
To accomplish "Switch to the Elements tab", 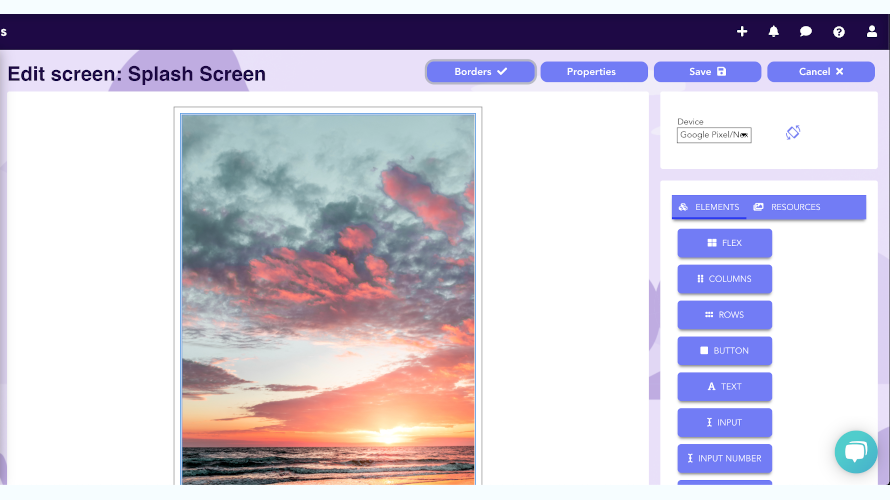I will point(711,207).
